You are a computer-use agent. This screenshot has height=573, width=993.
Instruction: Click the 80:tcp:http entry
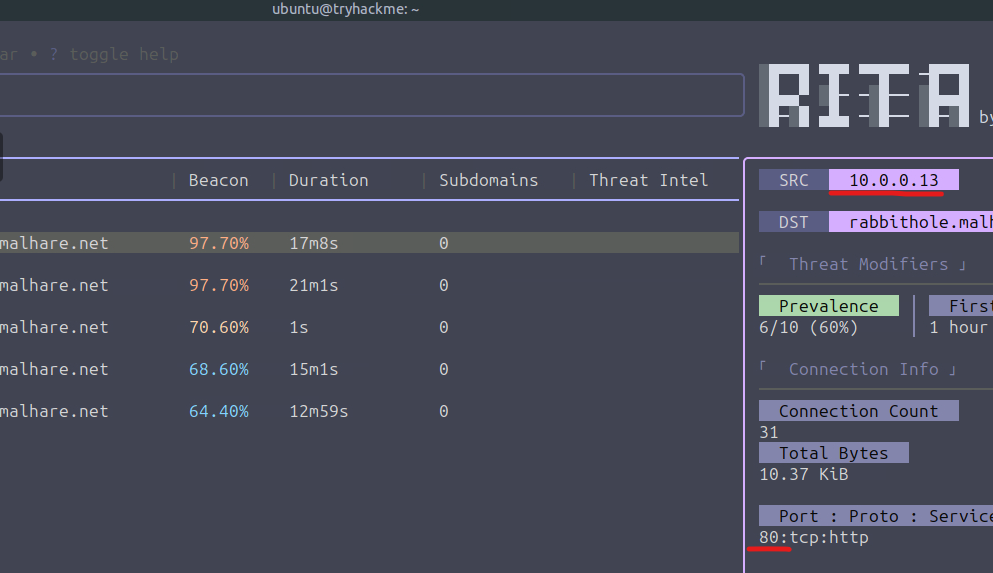[x=814, y=538]
